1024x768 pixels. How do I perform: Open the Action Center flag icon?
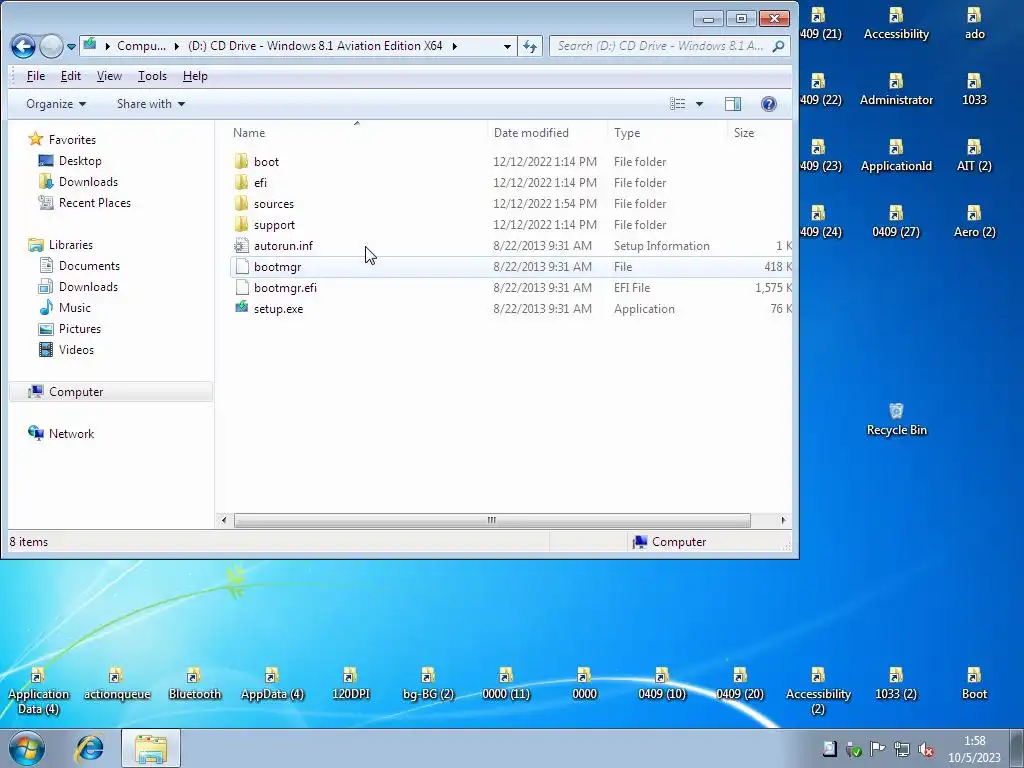pyautogui.click(x=878, y=750)
